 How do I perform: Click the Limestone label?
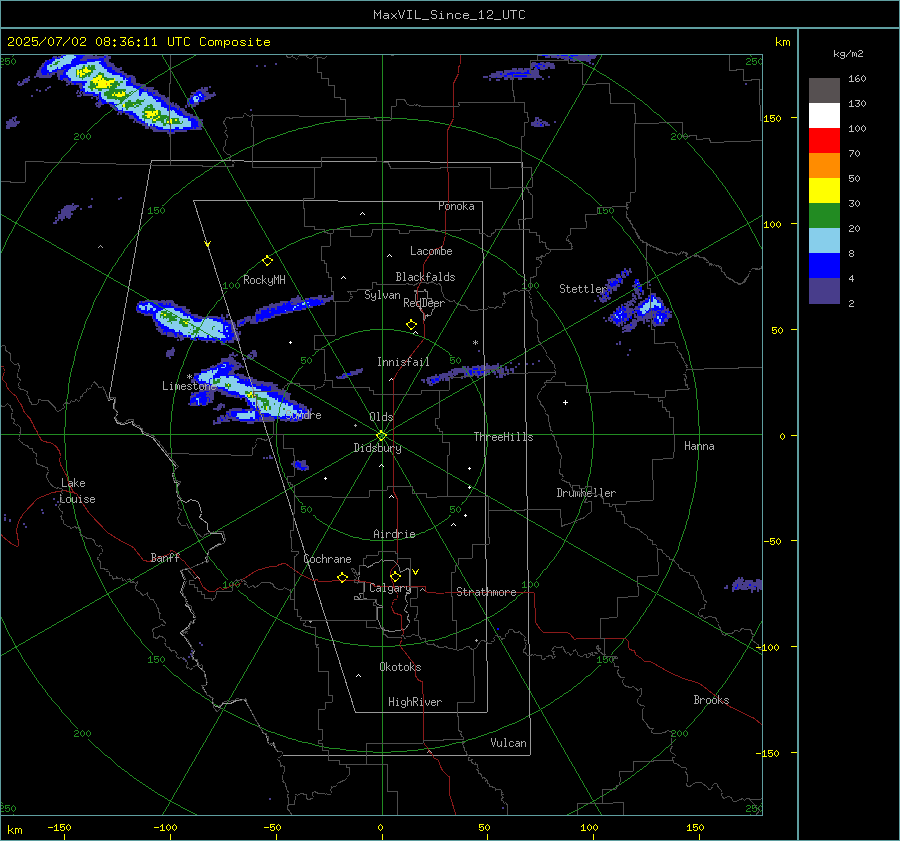coord(189,386)
